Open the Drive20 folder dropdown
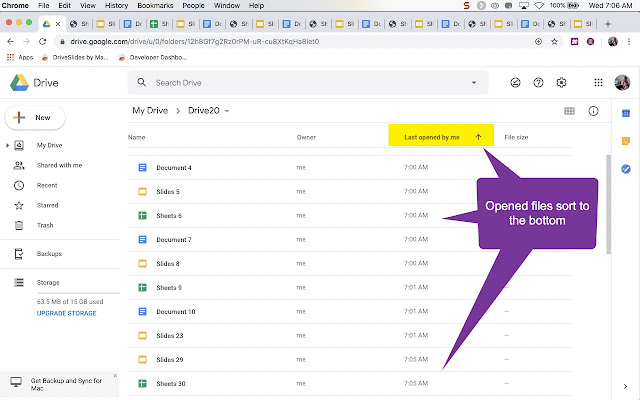Viewport: 640px width, 400px height. [228, 110]
